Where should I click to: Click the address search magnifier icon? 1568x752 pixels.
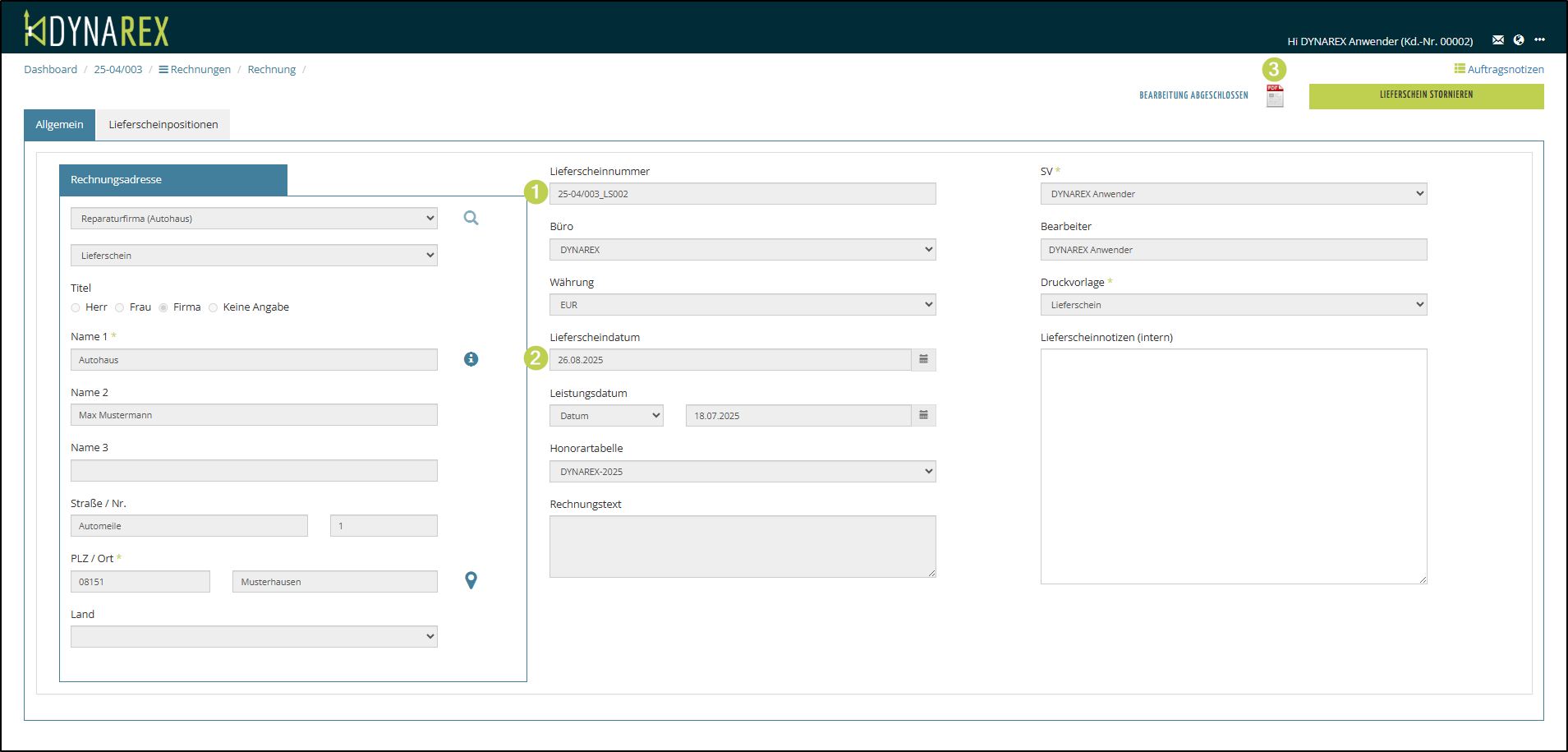(x=471, y=218)
